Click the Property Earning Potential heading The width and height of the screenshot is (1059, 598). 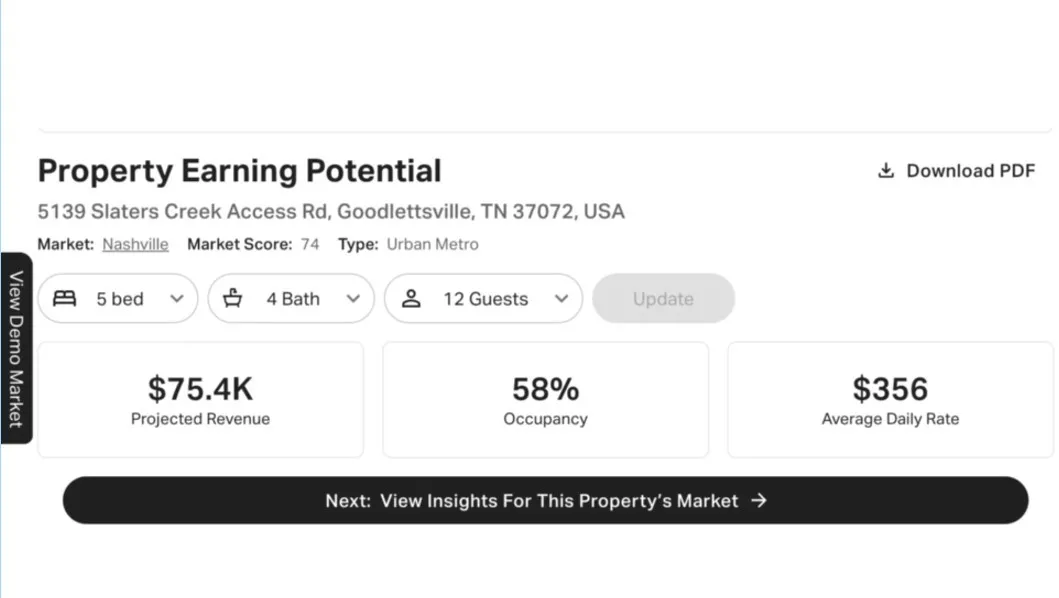(x=239, y=171)
